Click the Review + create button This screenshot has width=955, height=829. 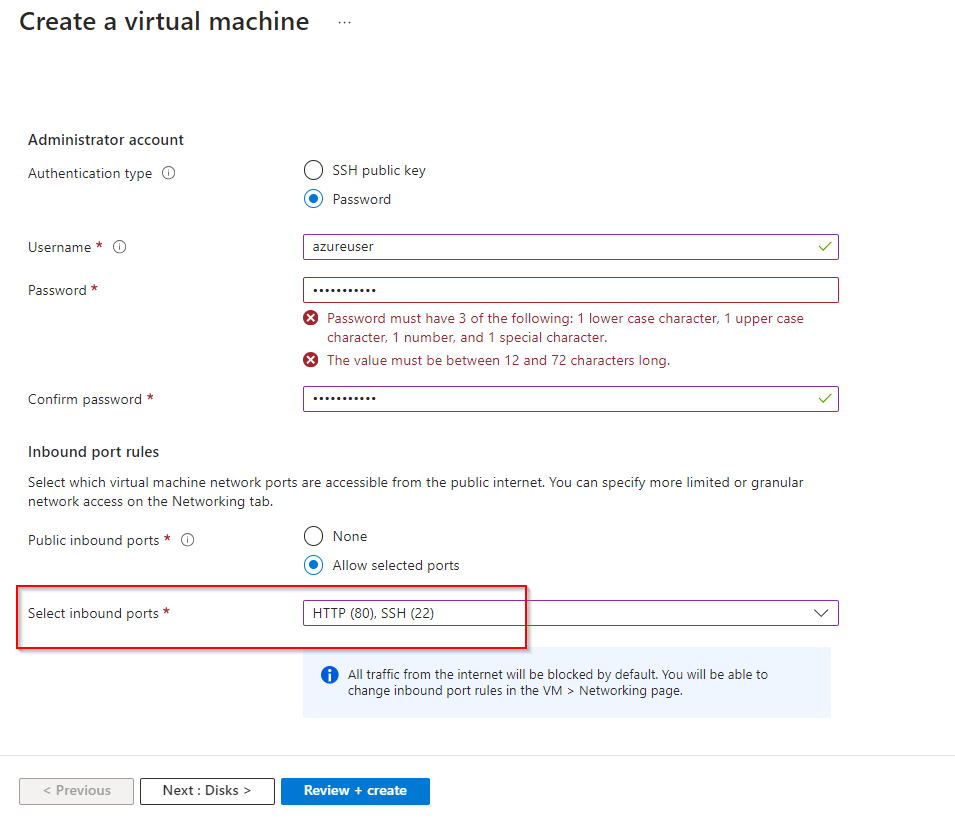[x=355, y=791]
